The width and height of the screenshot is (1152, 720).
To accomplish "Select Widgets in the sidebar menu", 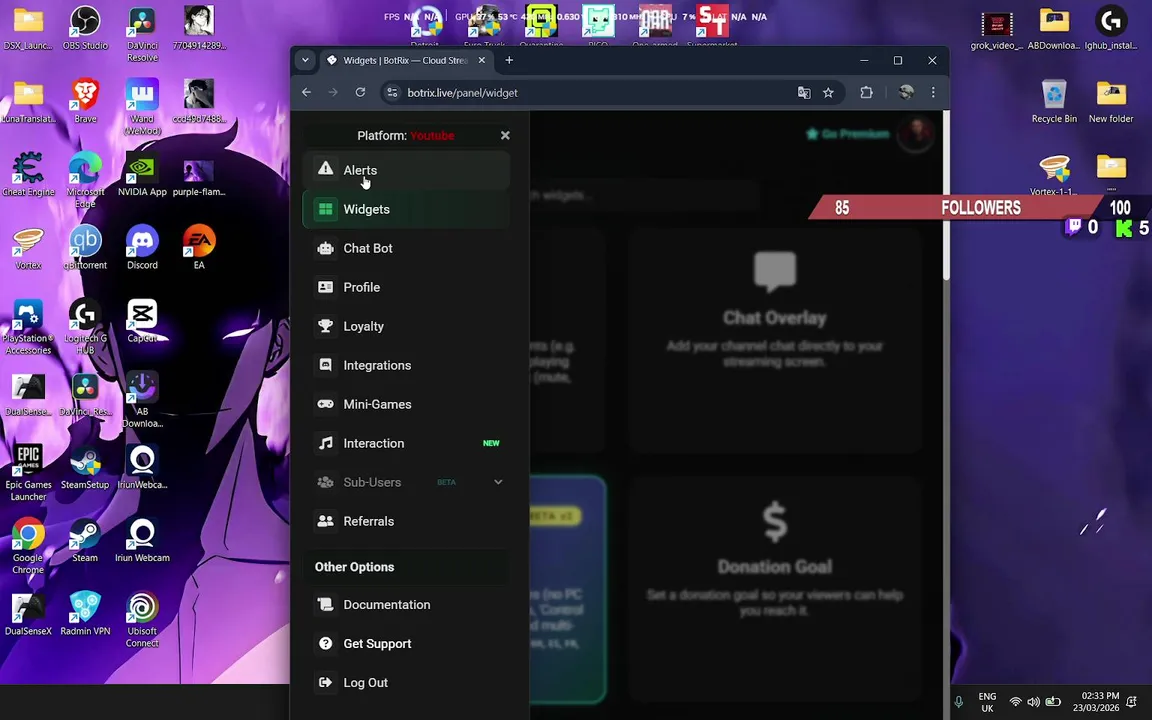I will pos(406,209).
